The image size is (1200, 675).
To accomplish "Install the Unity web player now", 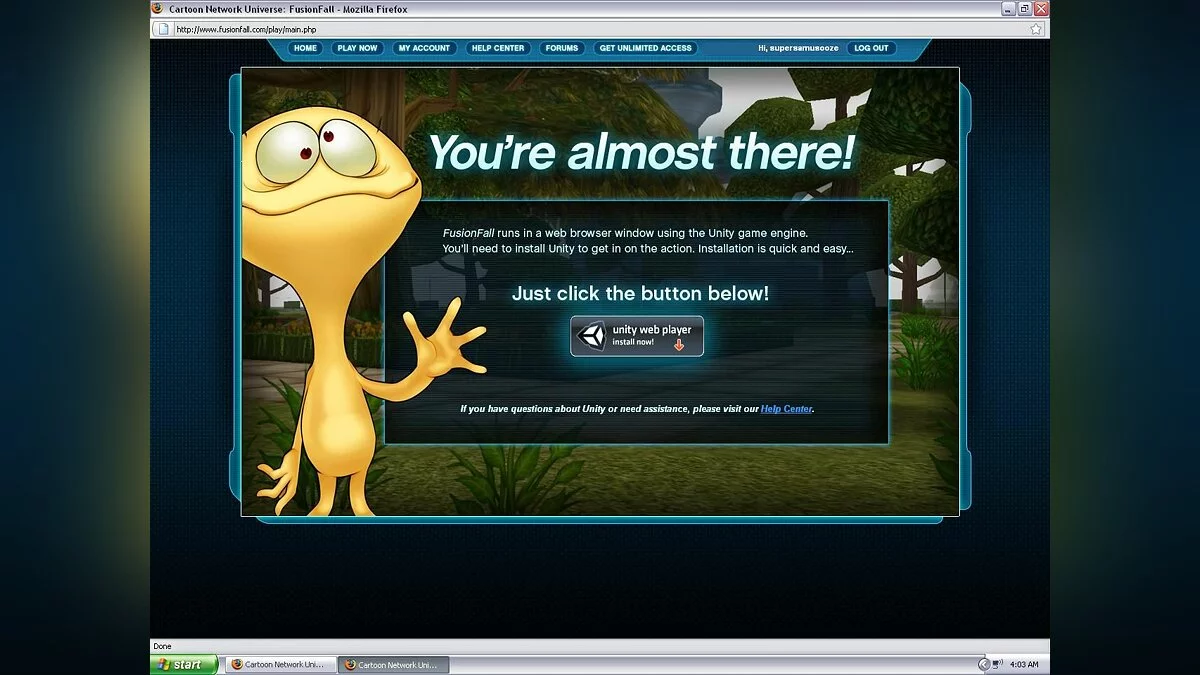I will pos(637,336).
